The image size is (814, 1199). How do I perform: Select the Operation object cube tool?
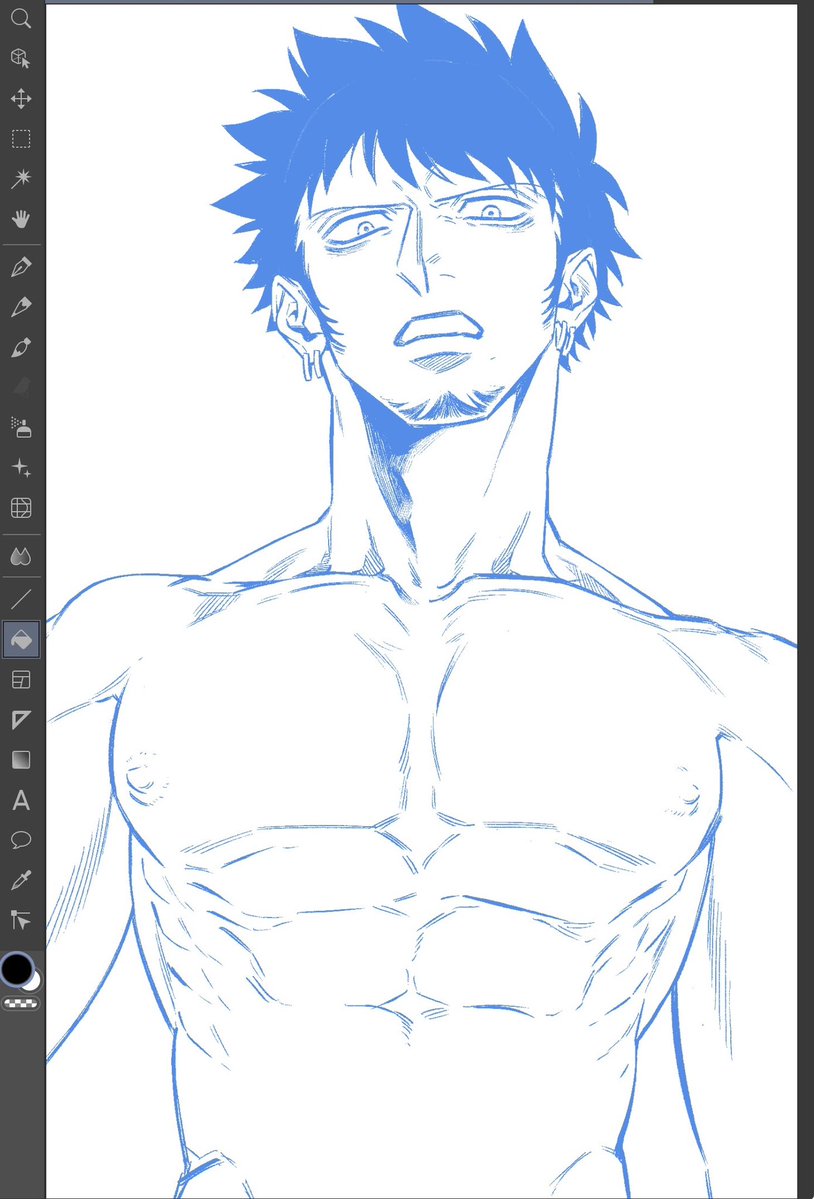[21, 58]
